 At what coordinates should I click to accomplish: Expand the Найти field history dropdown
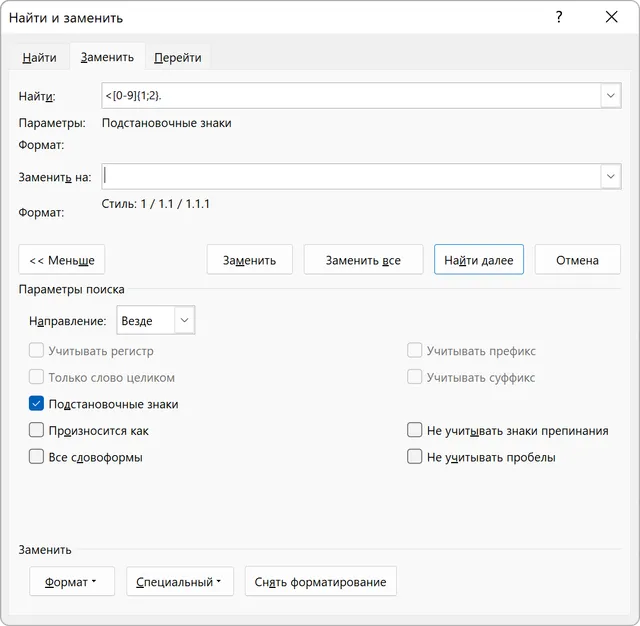pyautogui.click(x=611, y=95)
